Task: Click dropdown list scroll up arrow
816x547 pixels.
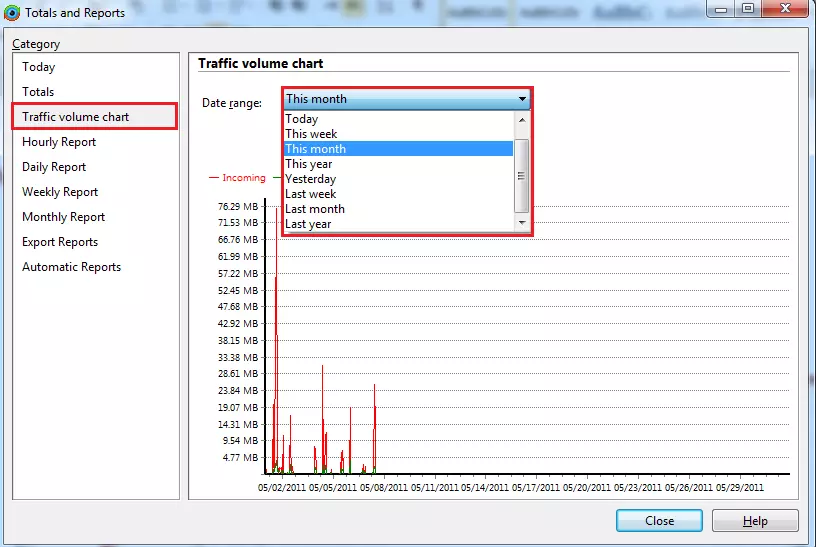Action: pyautogui.click(x=522, y=120)
